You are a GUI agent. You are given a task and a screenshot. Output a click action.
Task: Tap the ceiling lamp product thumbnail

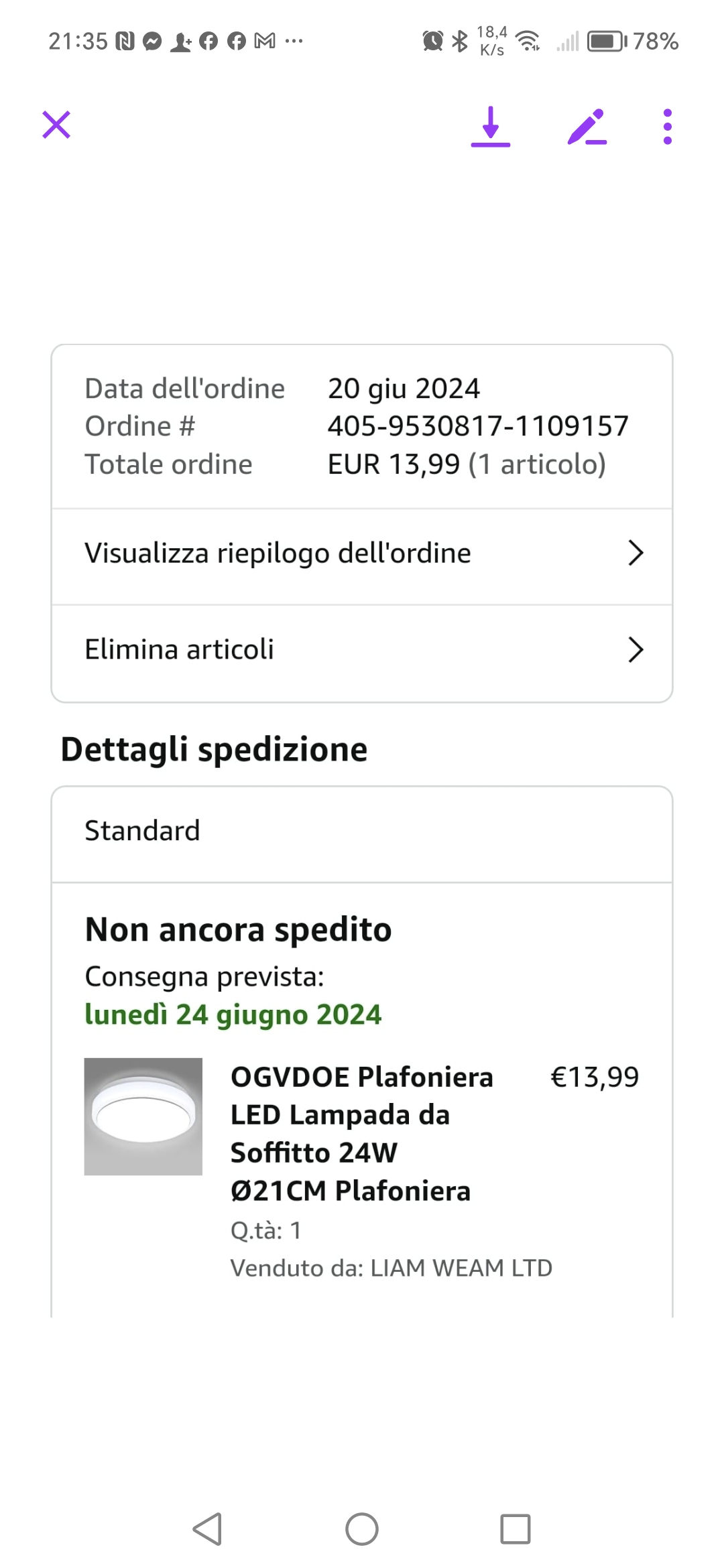[143, 1116]
